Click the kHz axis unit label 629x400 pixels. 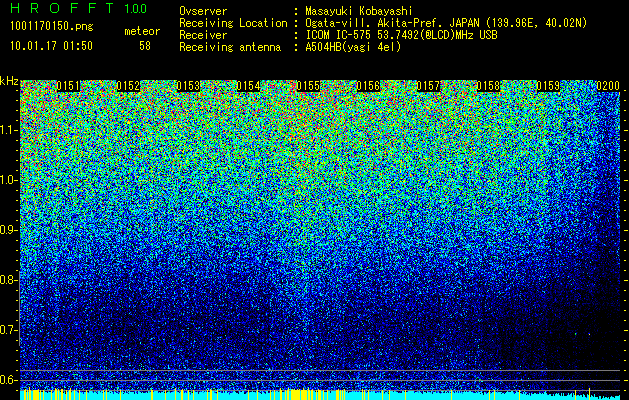[x=9, y=81]
